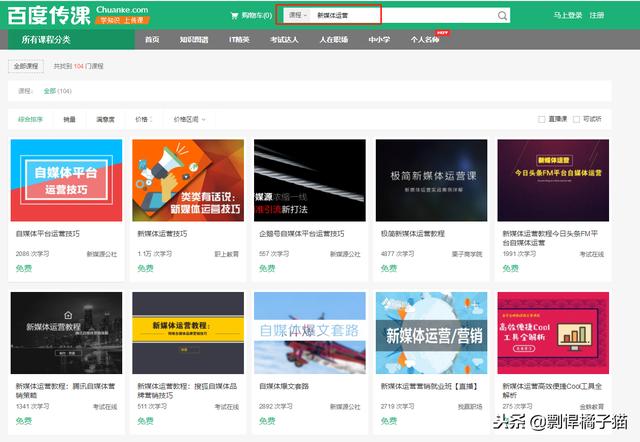Viewport: 640px width, 442px height.
Task: Click course title 自媒体爆文套路
Action: click(284, 386)
